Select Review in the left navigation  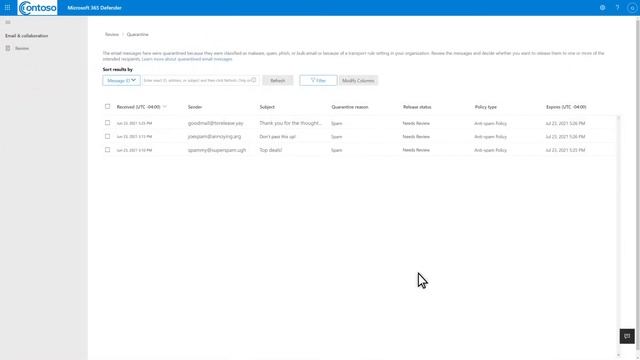[x=22, y=48]
